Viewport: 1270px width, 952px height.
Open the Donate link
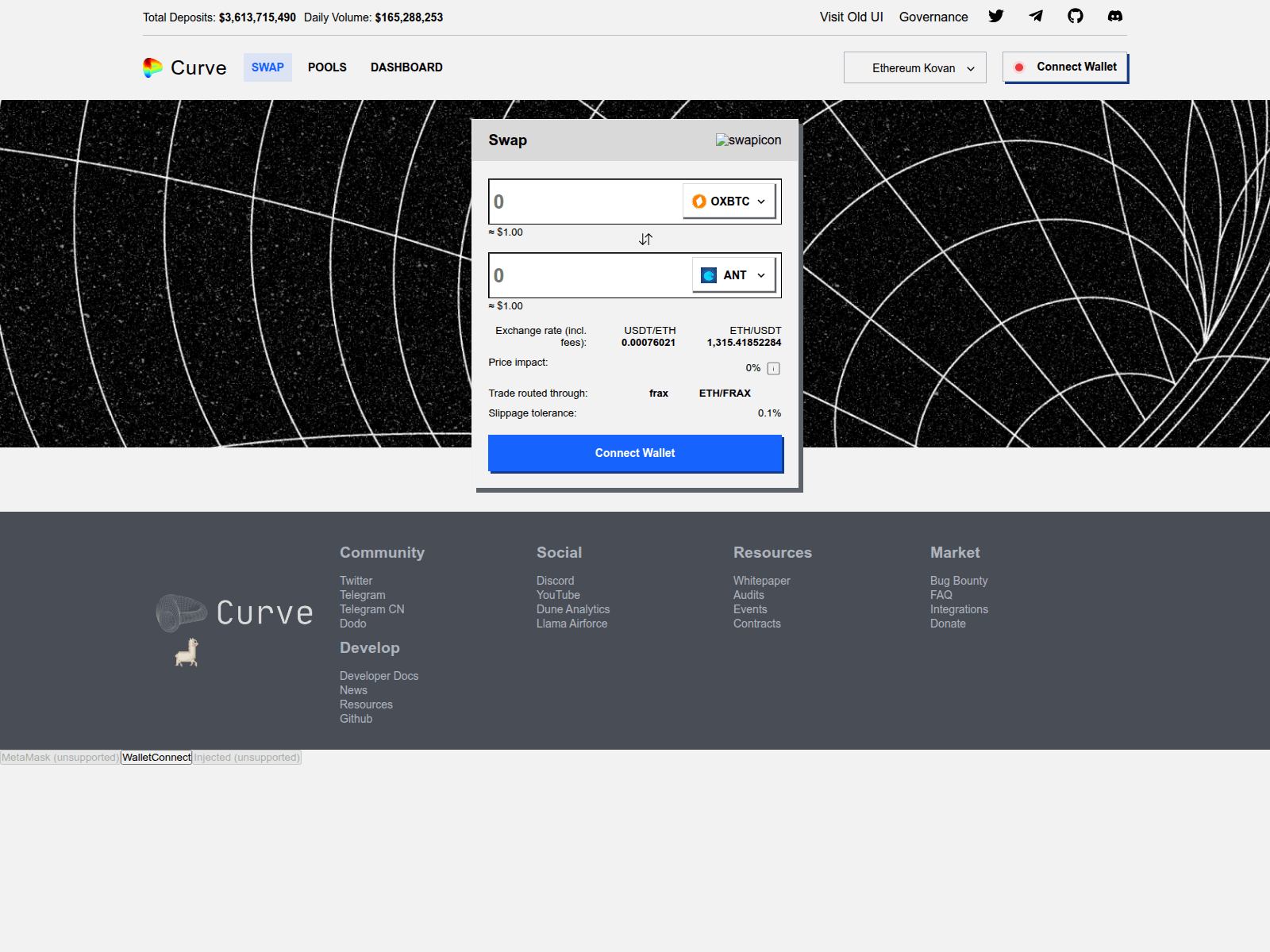948,624
